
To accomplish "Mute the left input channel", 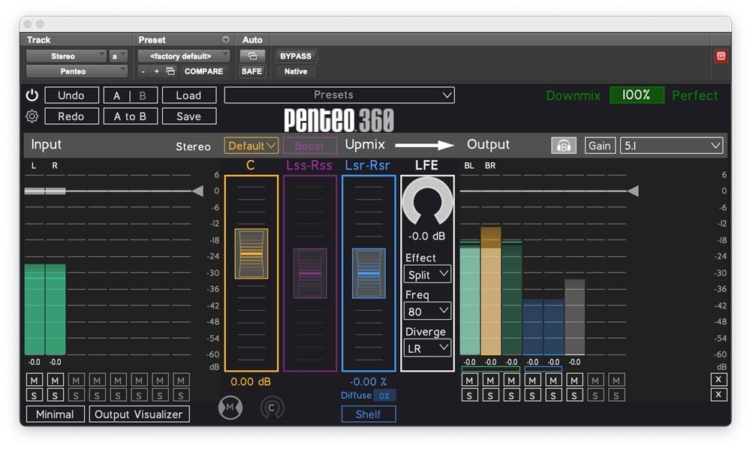I will (34, 381).
